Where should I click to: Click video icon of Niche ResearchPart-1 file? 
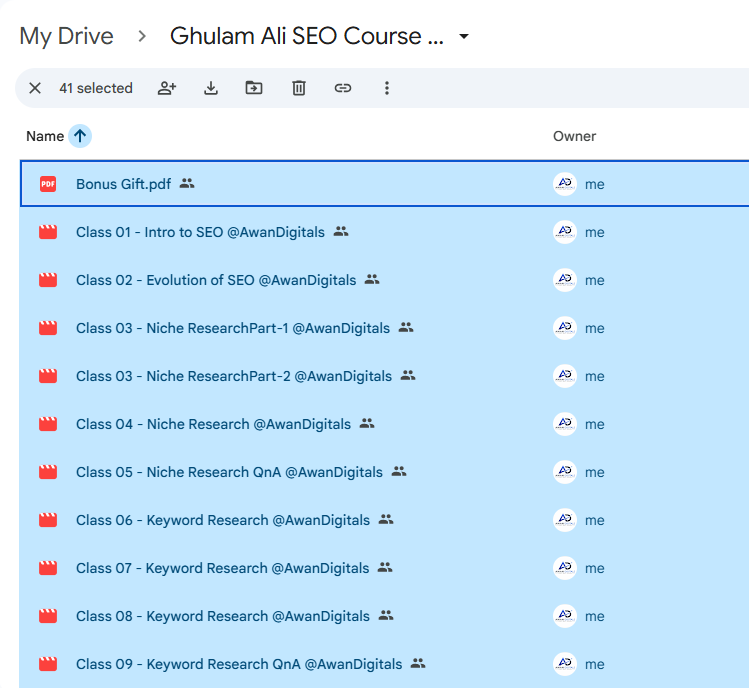coord(48,328)
